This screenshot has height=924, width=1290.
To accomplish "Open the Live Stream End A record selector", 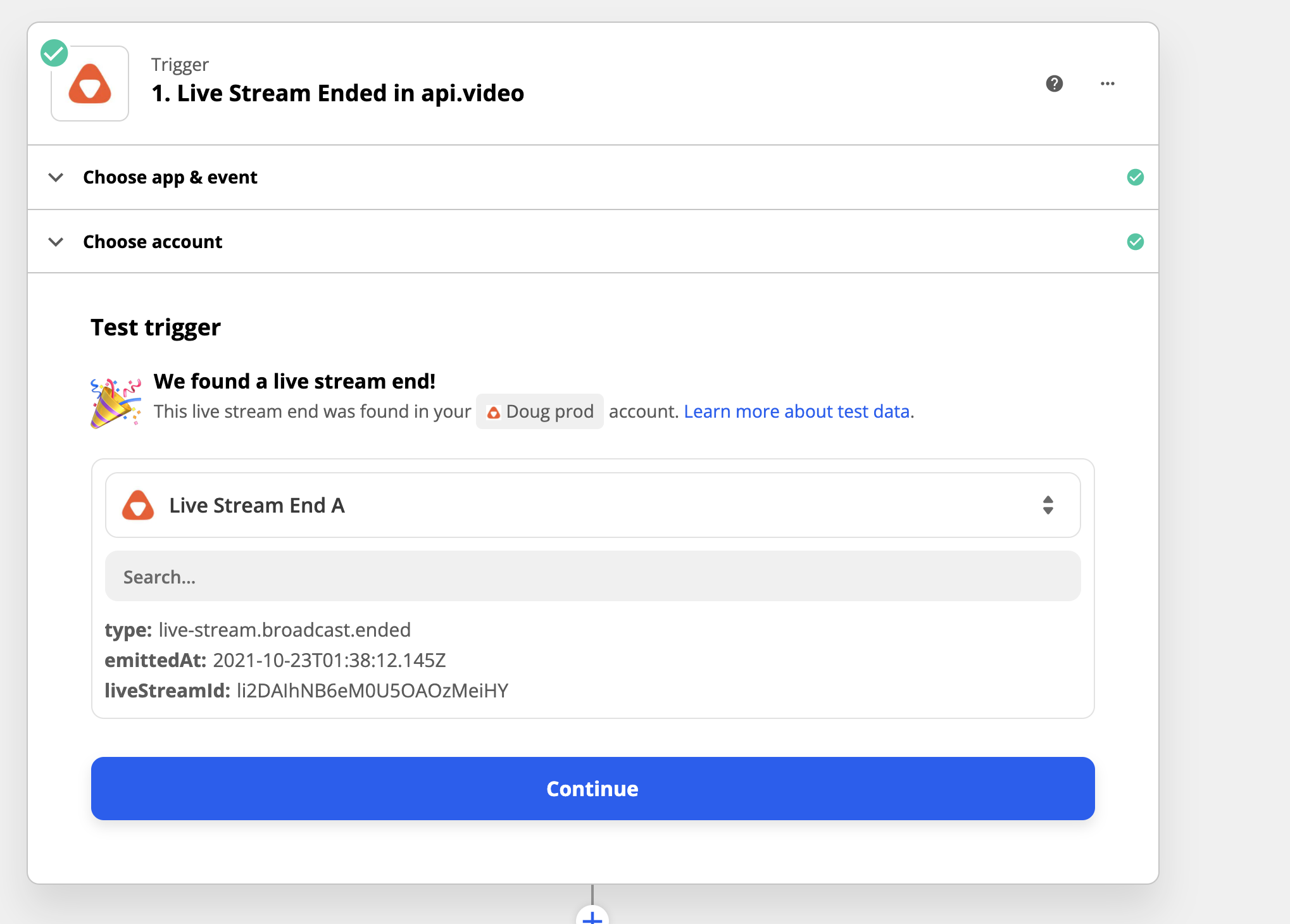I will 592,505.
